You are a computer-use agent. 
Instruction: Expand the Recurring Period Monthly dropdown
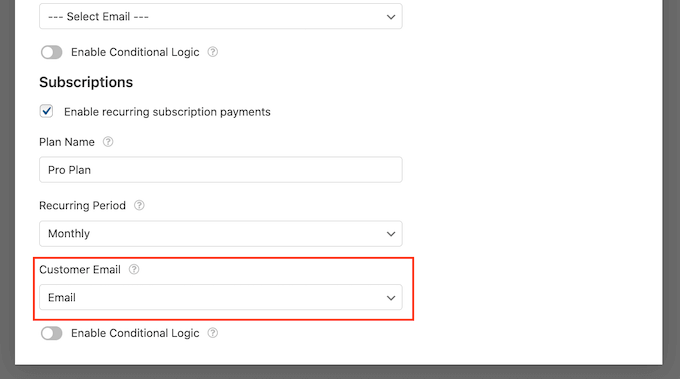click(221, 234)
